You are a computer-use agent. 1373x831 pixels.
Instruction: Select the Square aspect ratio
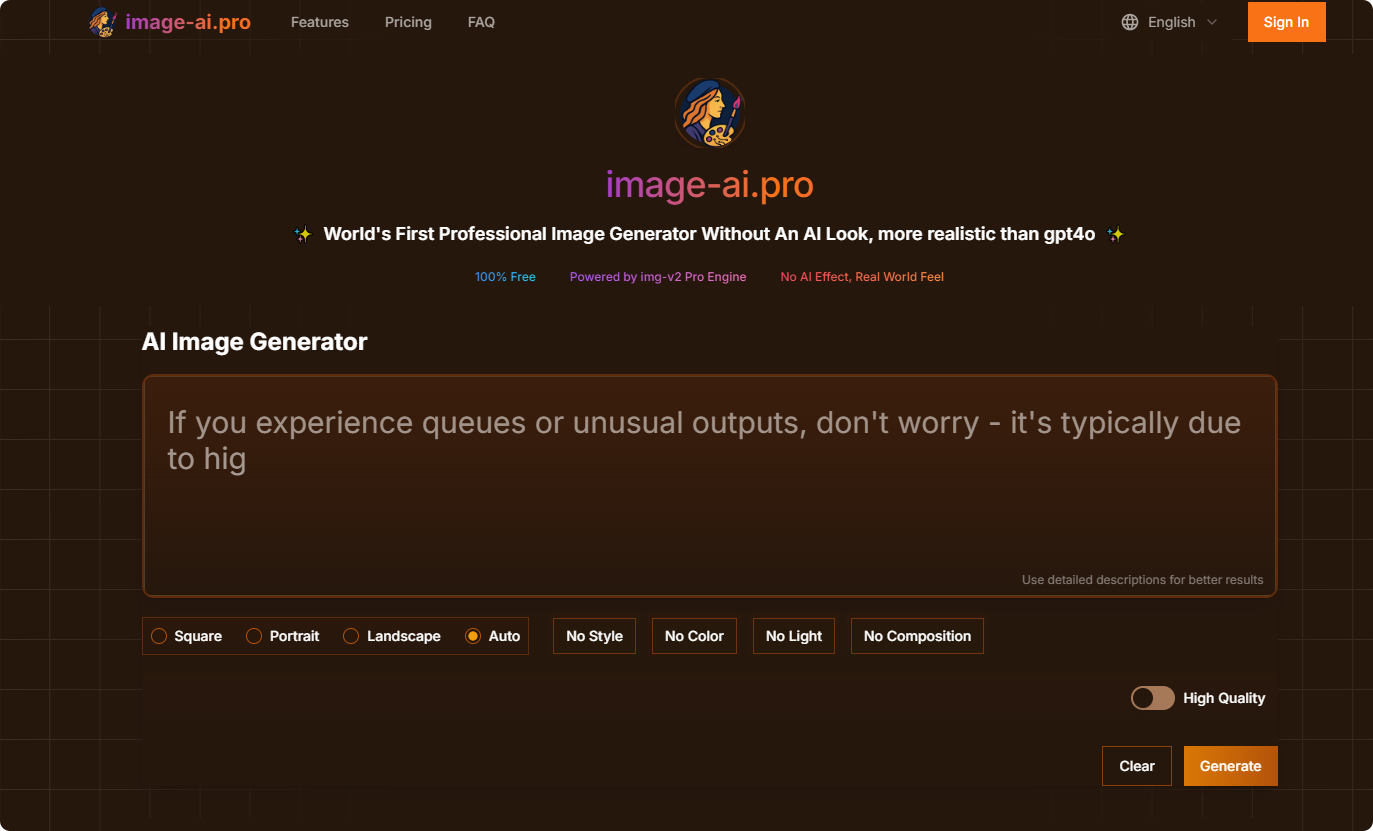pyautogui.click(x=159, y=636)
